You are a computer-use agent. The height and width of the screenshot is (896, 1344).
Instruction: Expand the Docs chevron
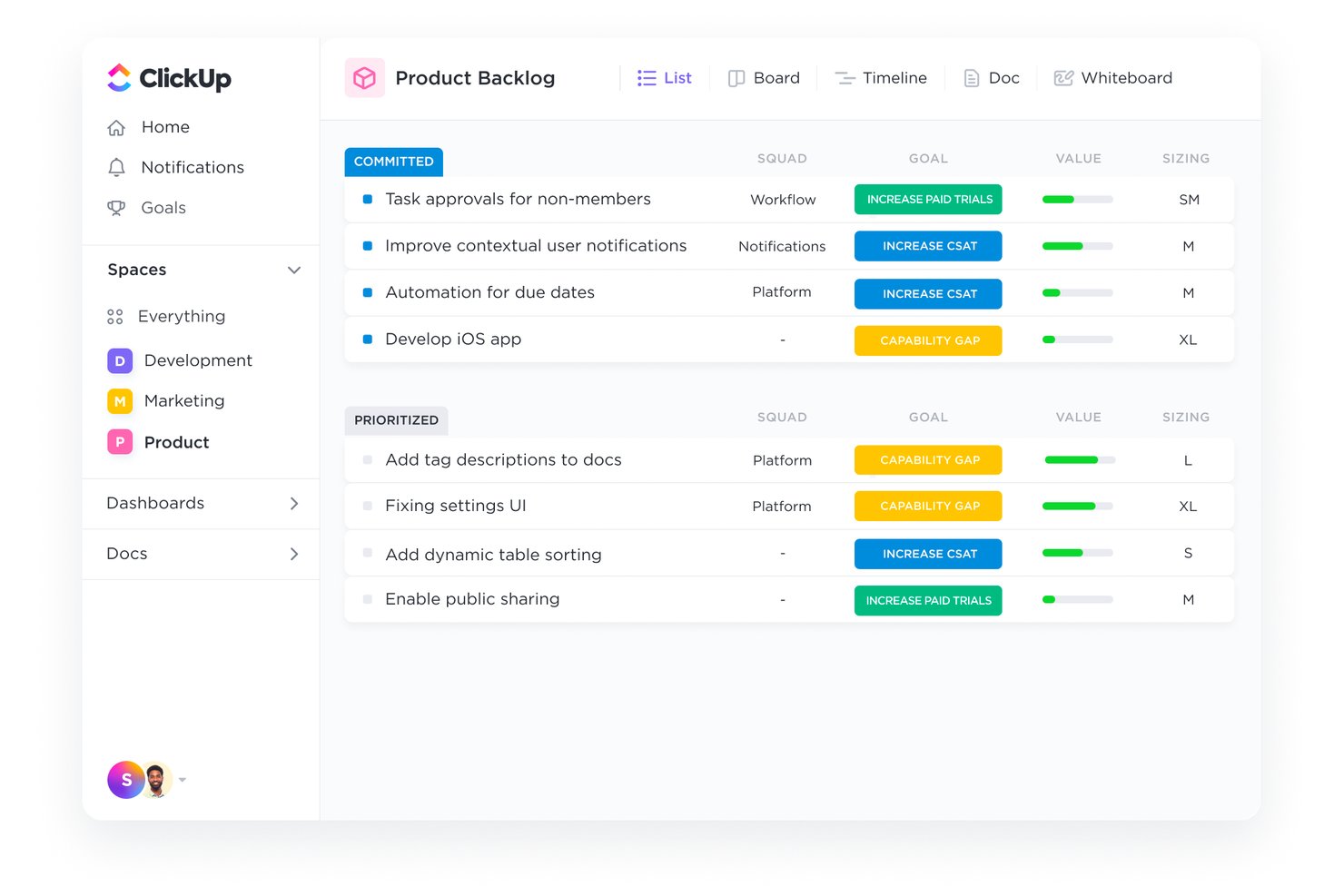[294, 554]
